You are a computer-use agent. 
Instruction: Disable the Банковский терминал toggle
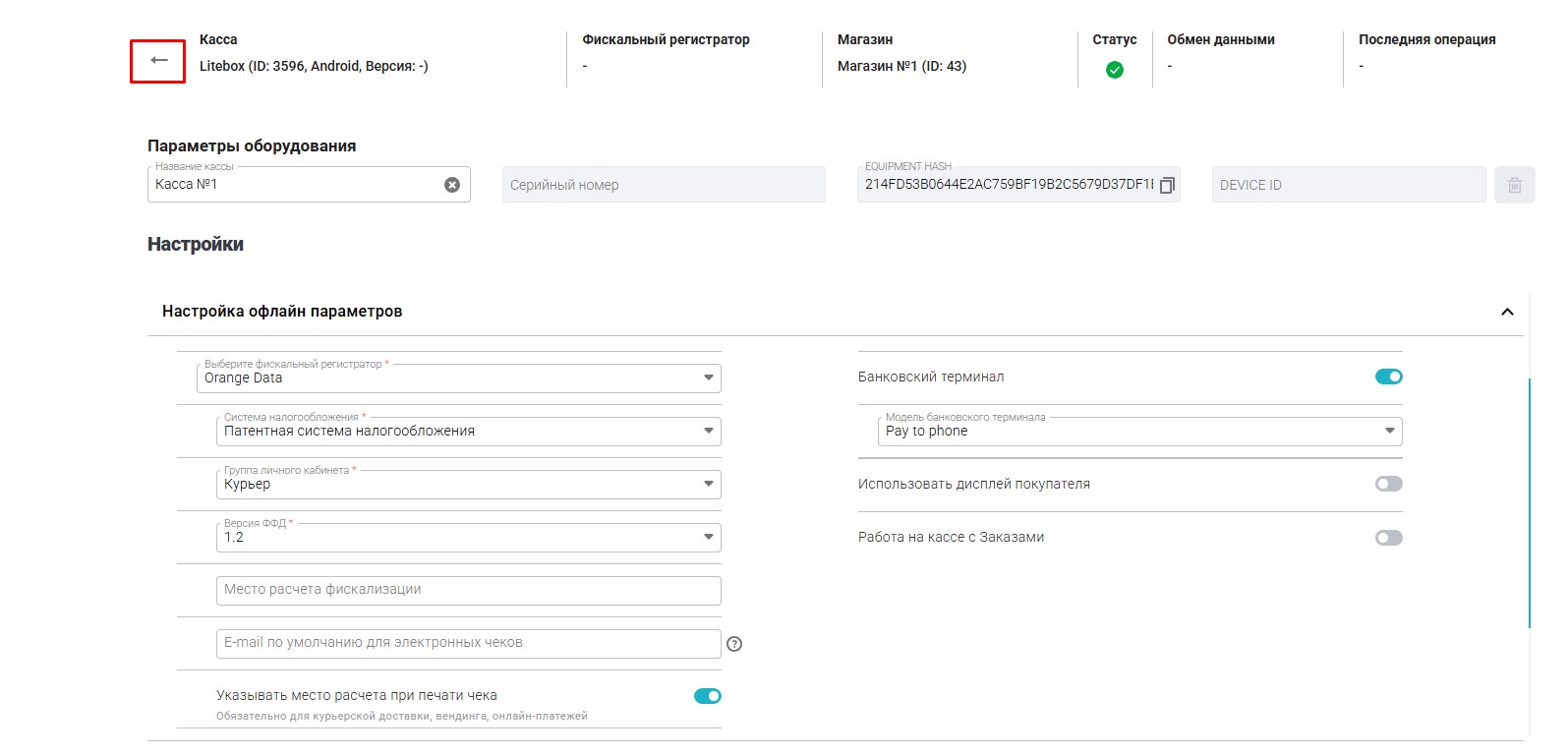(1388, 377)
